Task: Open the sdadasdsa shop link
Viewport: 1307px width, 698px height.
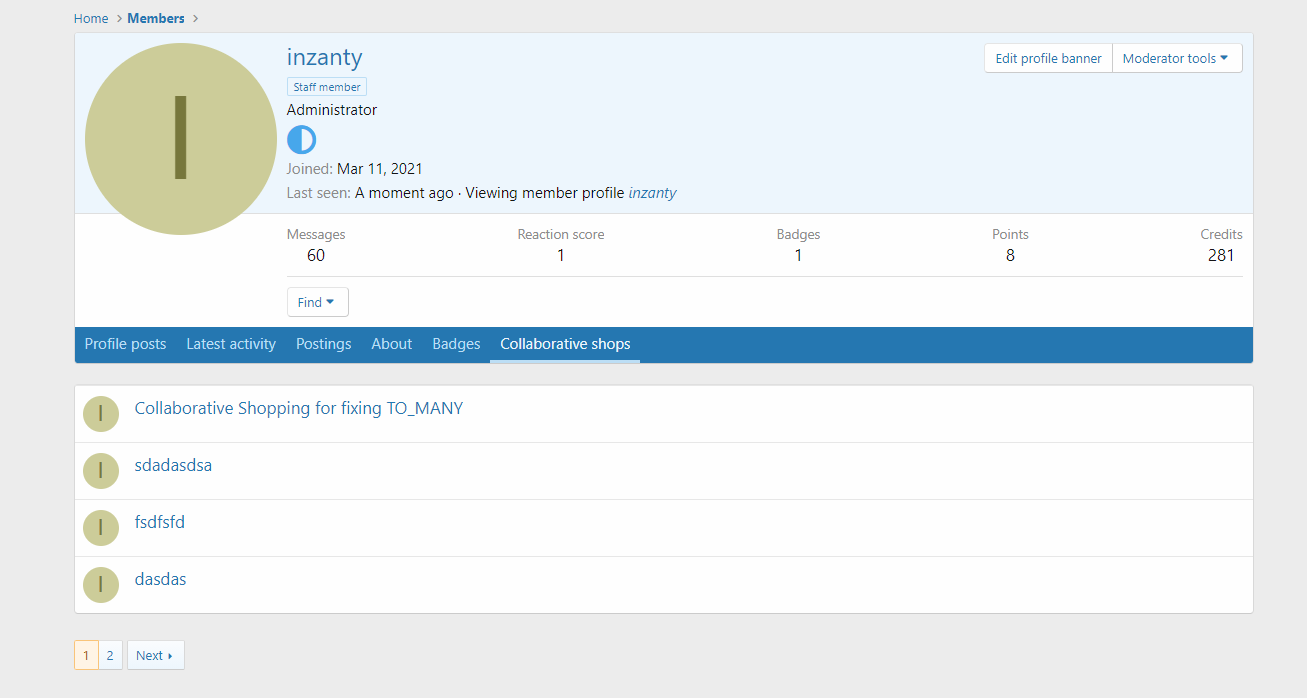Action: (x=173, y=465)
